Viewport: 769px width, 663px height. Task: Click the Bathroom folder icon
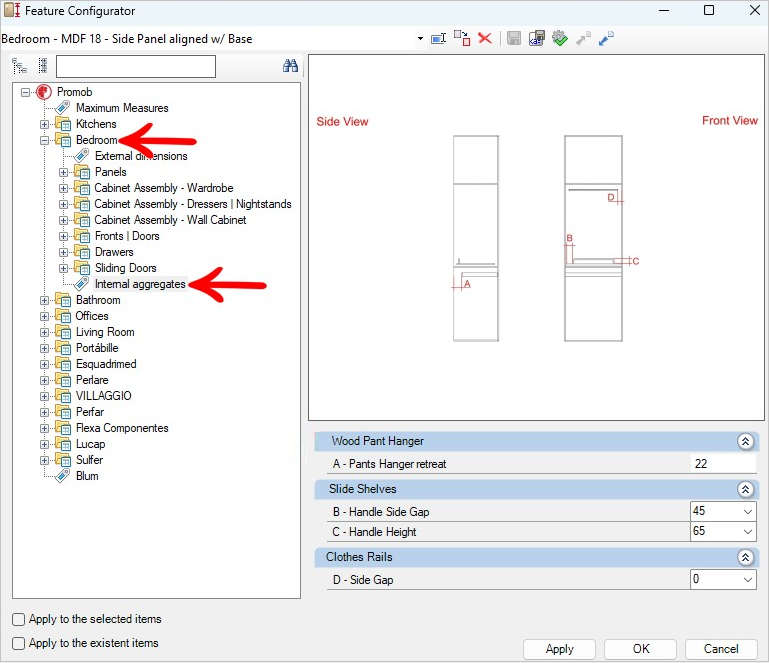click(63, 300)
